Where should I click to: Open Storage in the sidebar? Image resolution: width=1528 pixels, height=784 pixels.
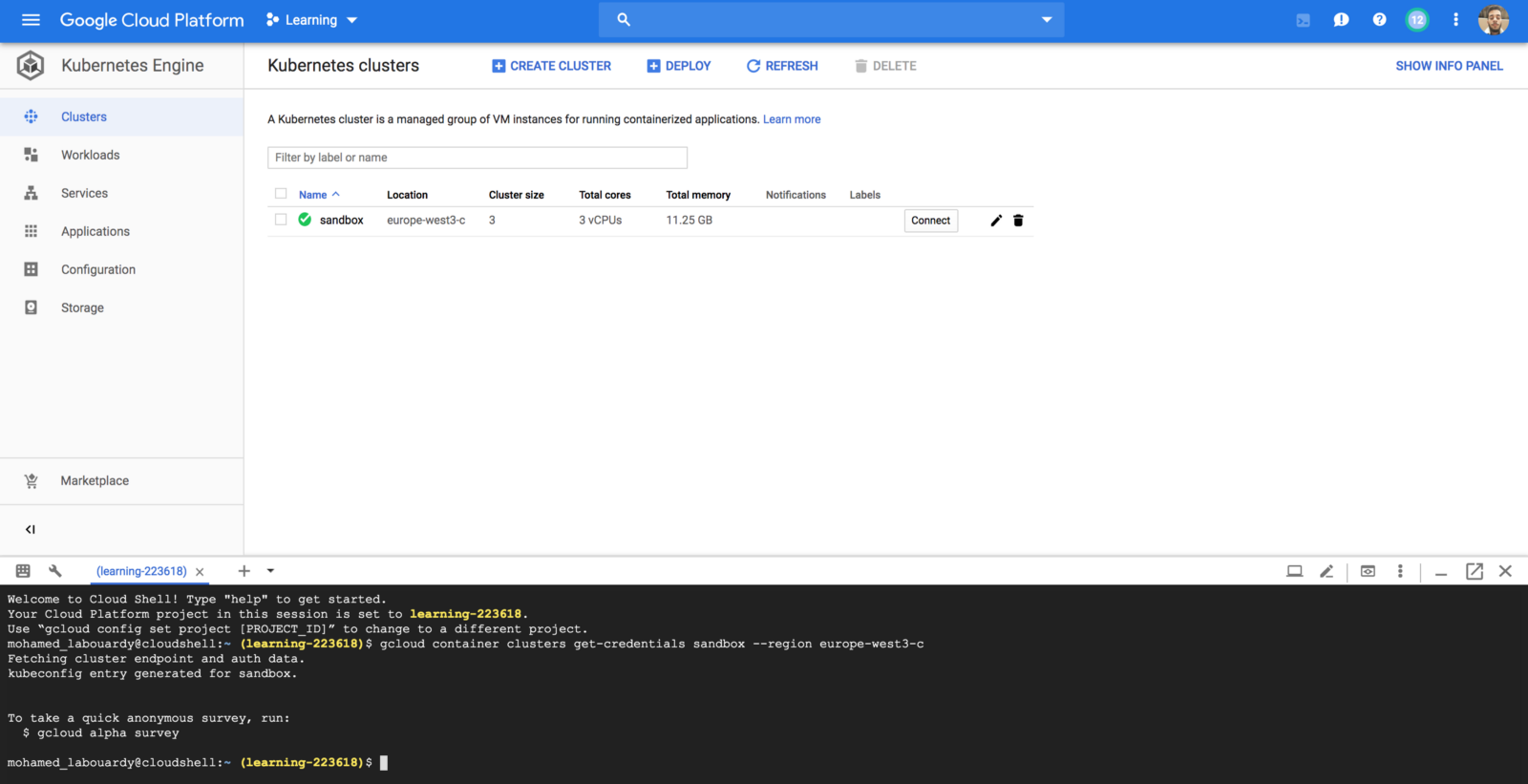point(121,307)
